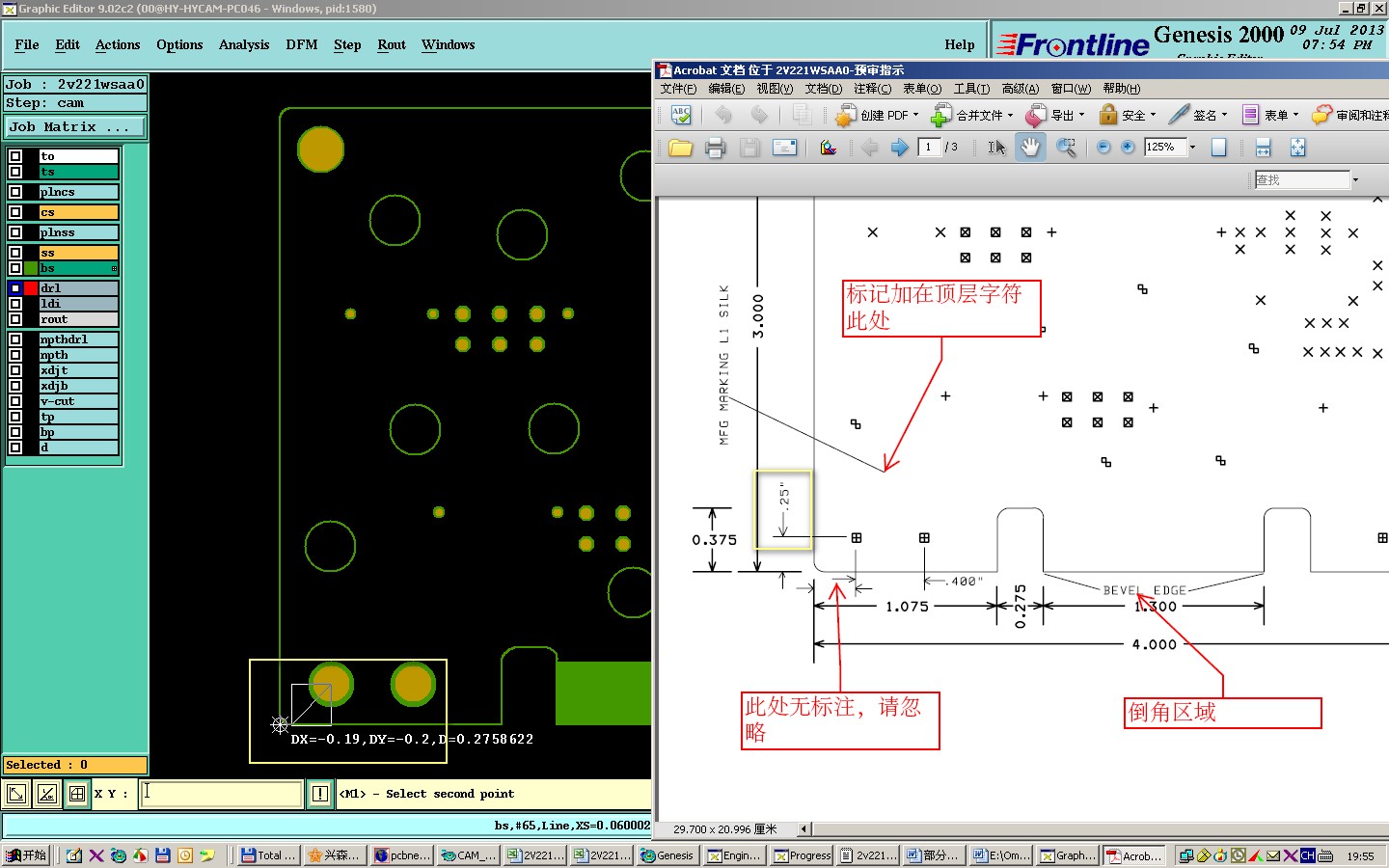Click the Job Matrix button
The image size is (1389, 868).
pyautogui.click(x=75, y=126)
